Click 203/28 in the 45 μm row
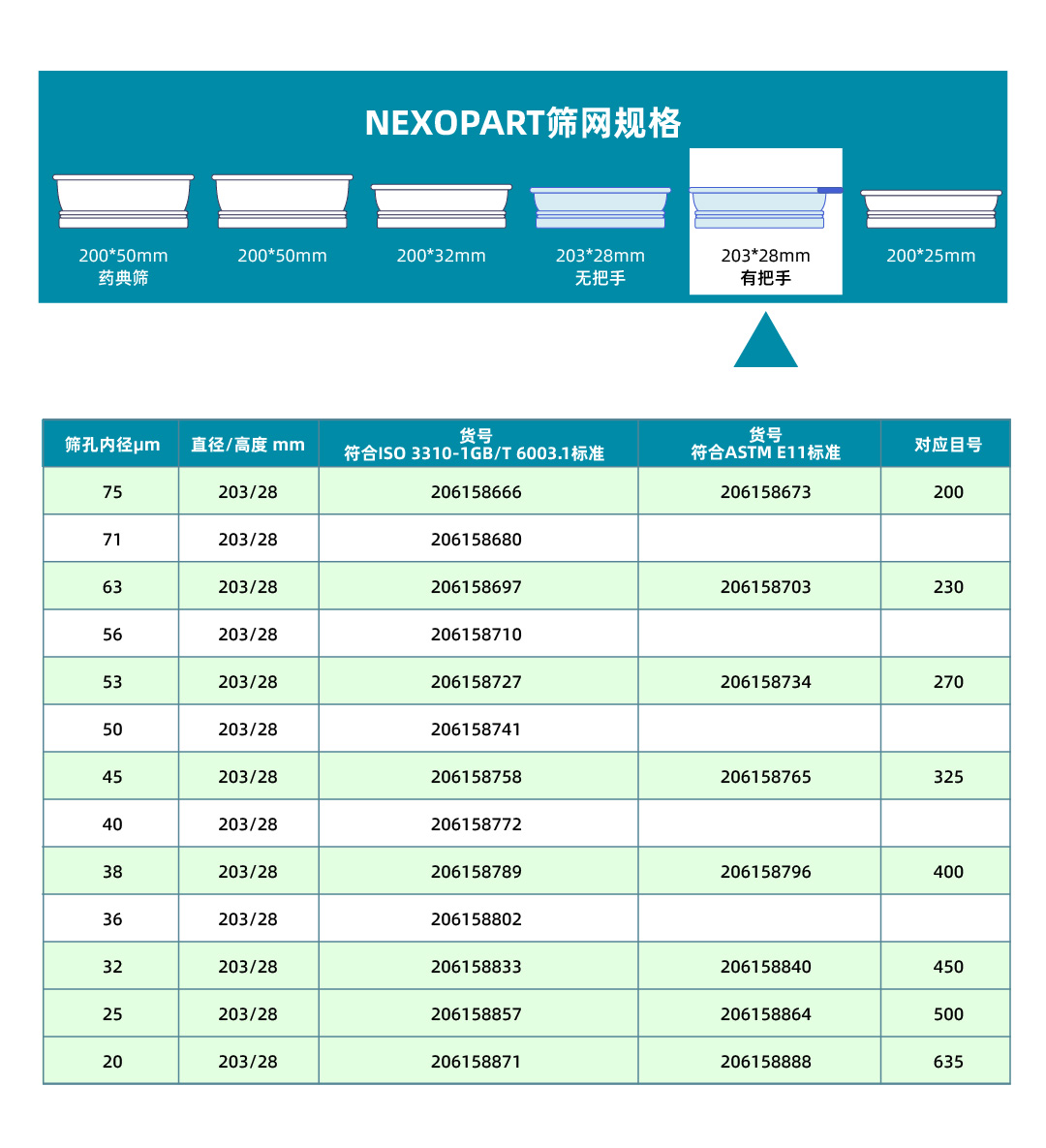Screen dimensions: 1046x1148 [x=248, y=777]
